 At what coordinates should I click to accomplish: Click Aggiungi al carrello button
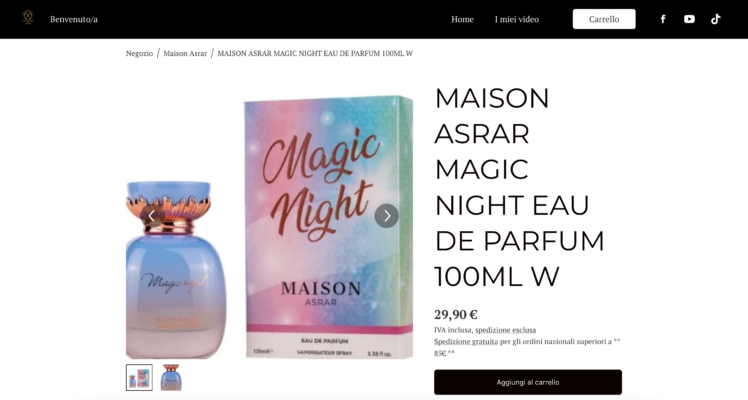528,382
